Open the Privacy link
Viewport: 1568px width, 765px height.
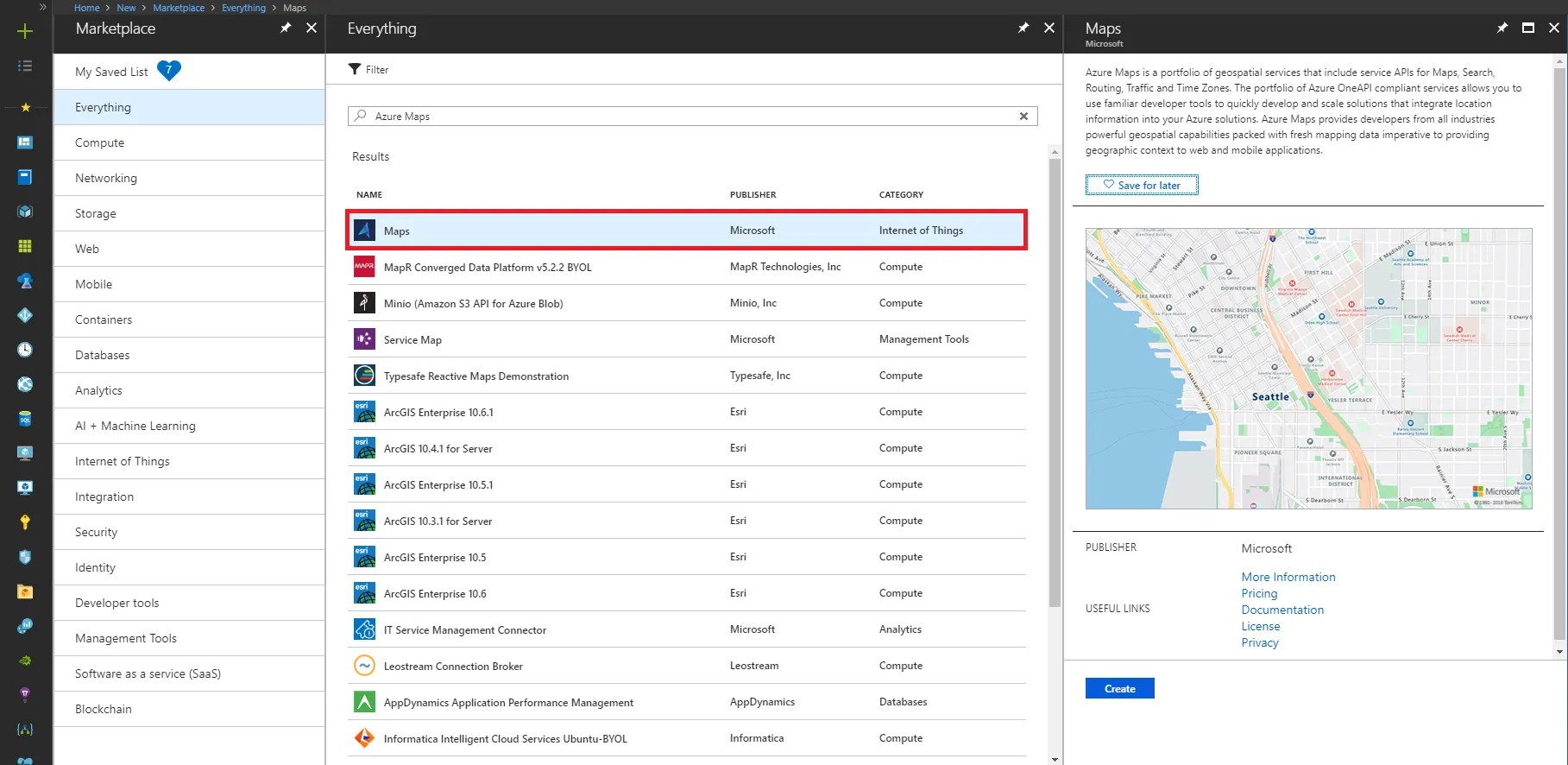[x=1260, y=642]
